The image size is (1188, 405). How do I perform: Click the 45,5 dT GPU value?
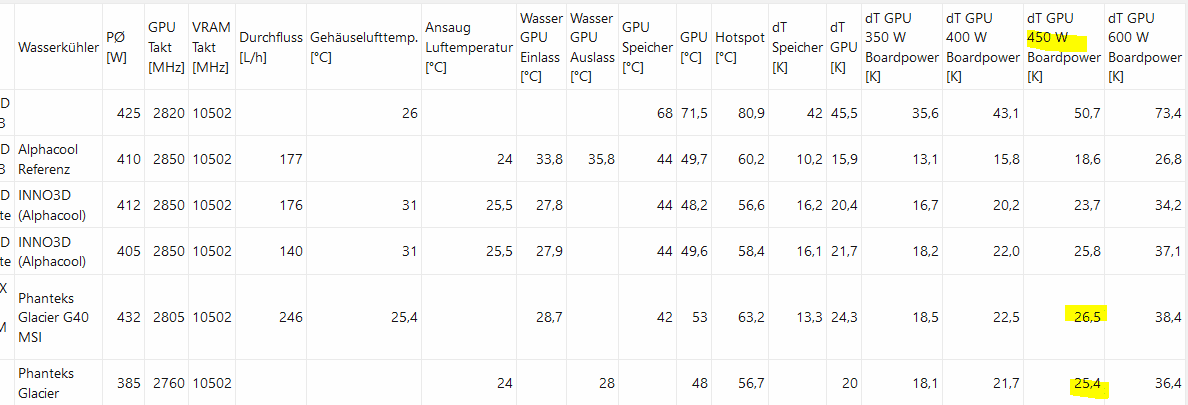[x=844, y=113]
